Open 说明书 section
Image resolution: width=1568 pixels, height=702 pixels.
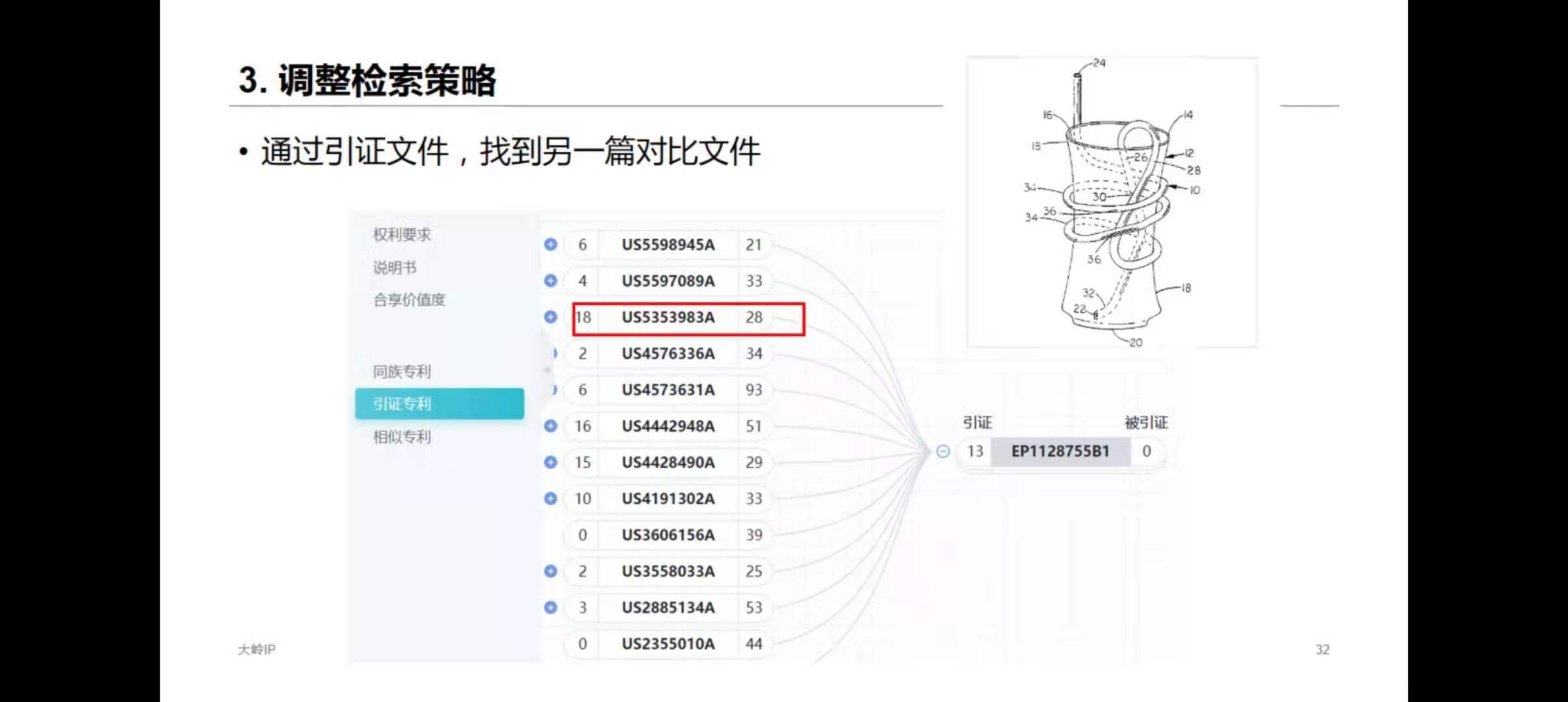click(x=395, y=267)
